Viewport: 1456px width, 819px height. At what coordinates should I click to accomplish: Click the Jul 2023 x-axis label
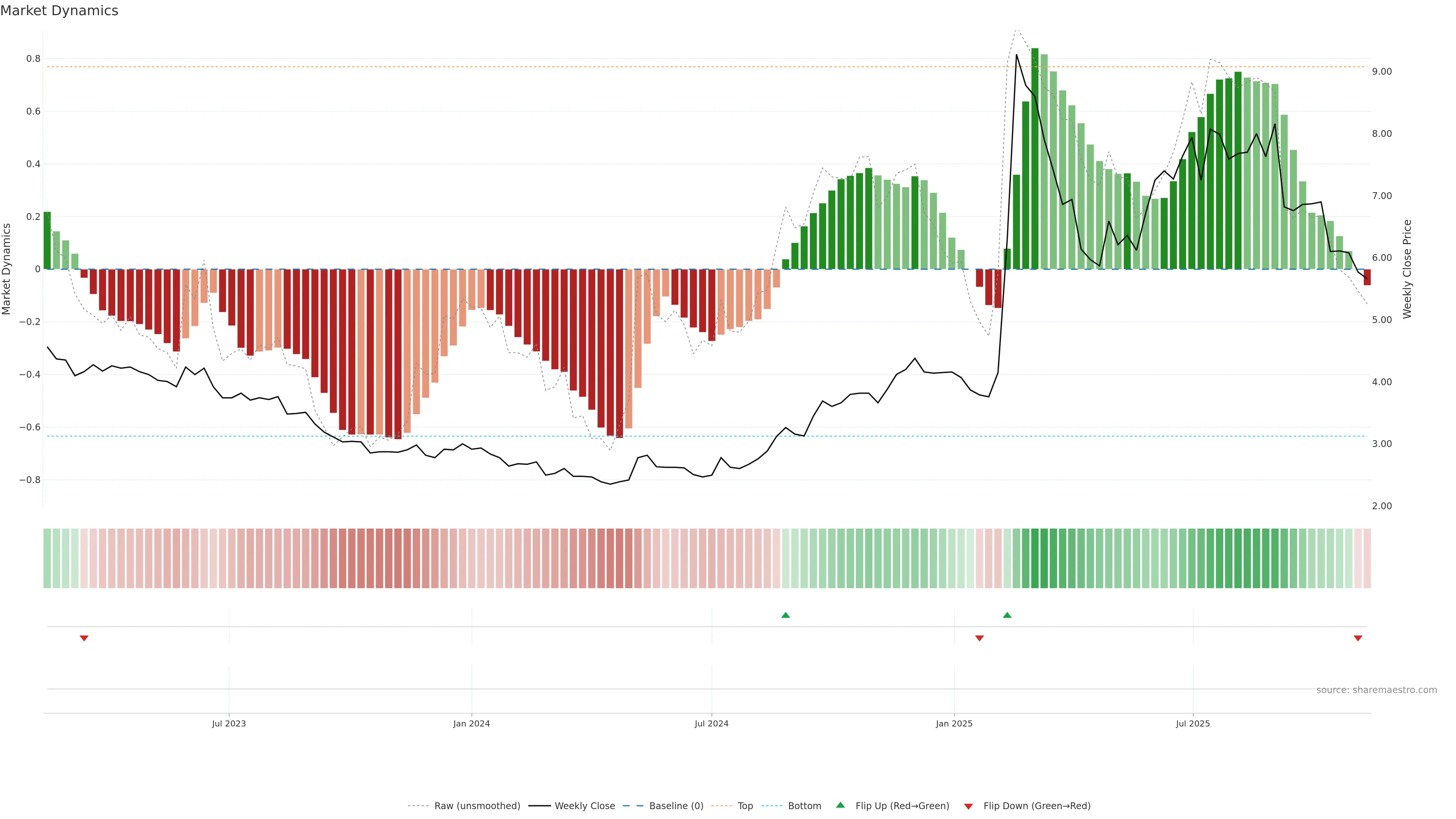229,723
